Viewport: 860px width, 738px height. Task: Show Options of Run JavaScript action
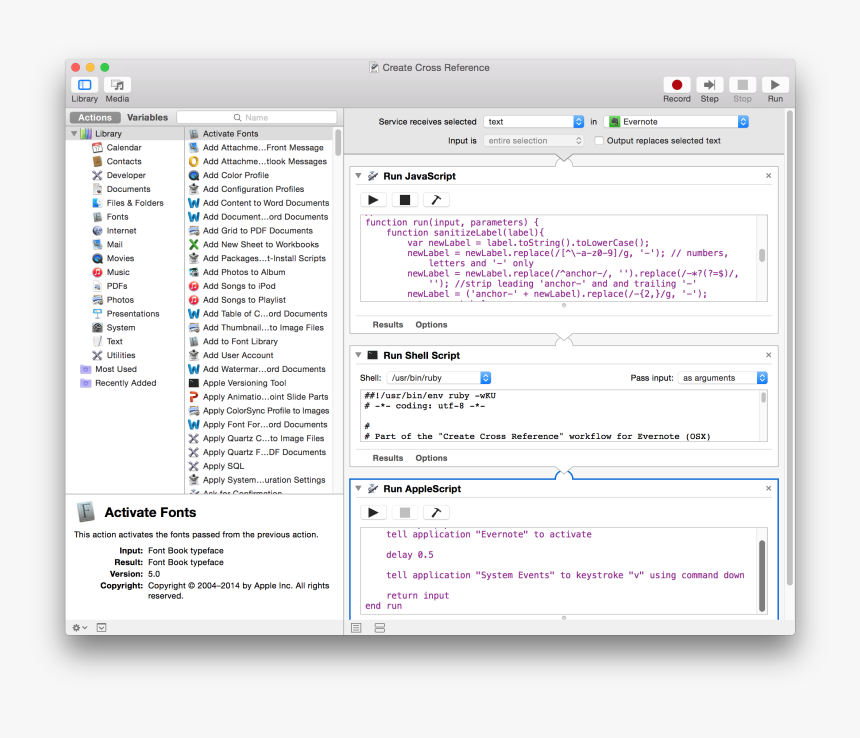coord(431,325)
